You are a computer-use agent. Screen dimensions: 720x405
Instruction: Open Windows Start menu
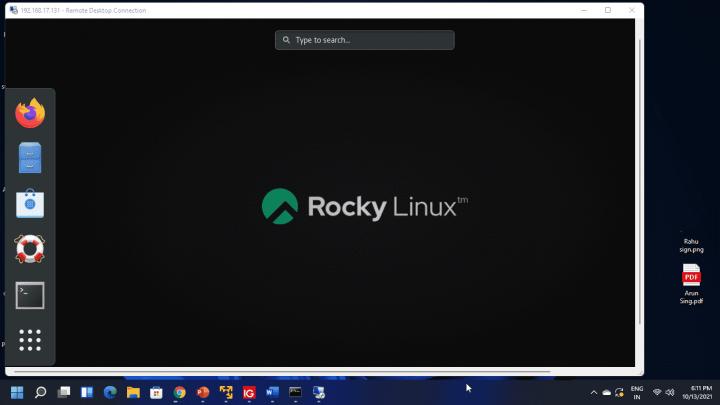coord(17,392)
